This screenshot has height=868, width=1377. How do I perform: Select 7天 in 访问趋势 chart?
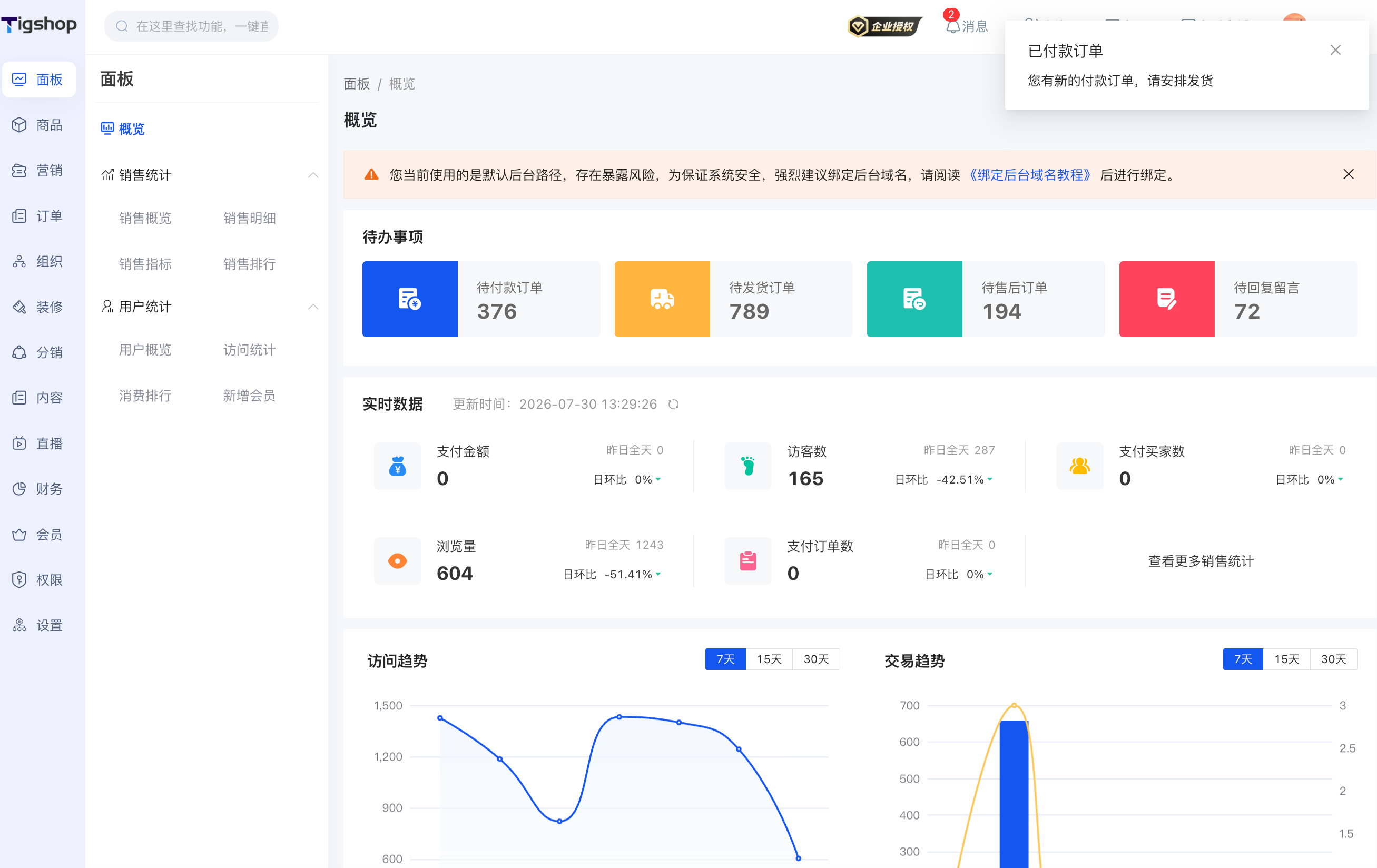click(725, 659)
